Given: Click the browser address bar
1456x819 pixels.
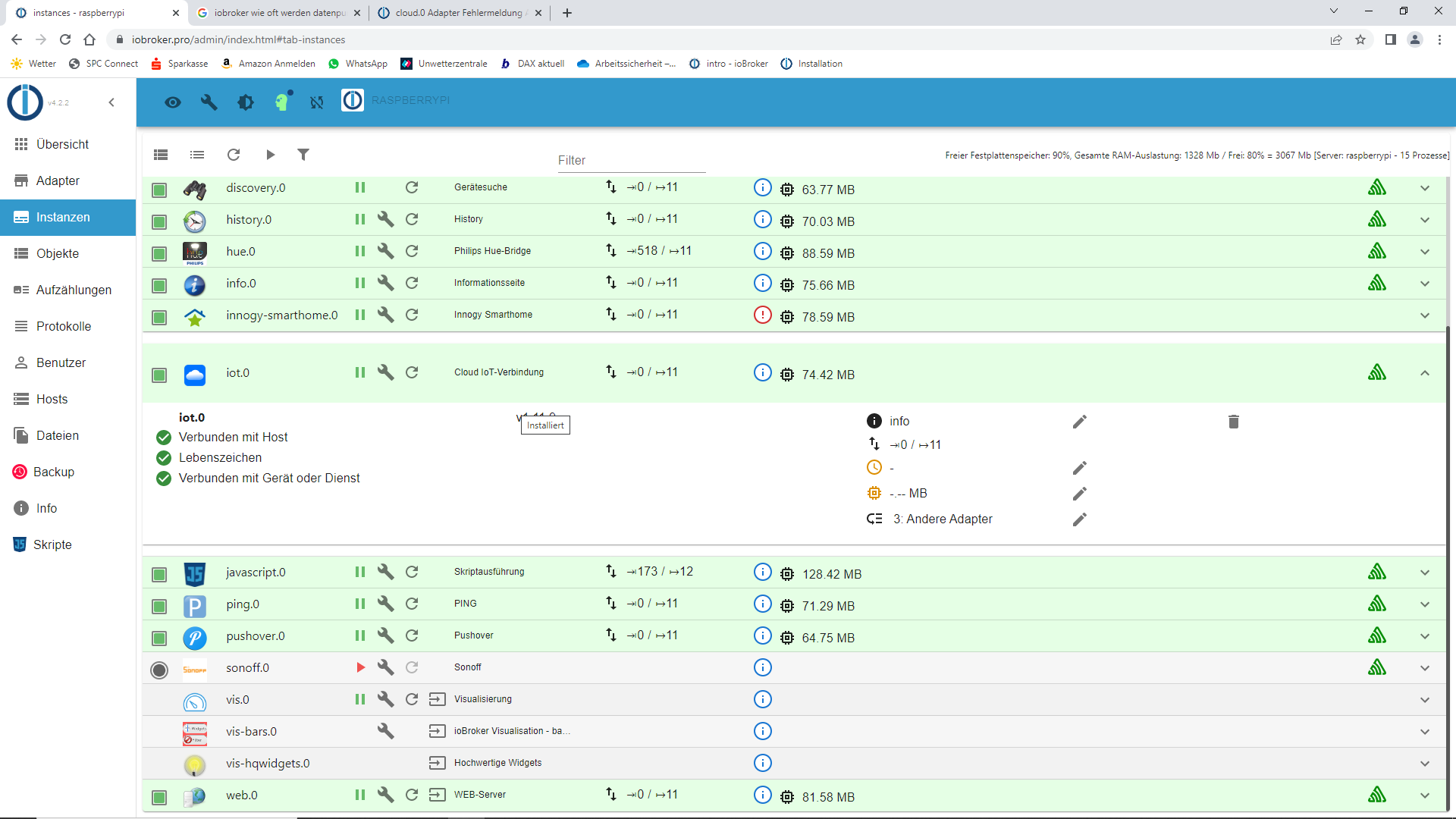Looking at the screenshot, I should (713, 39).
